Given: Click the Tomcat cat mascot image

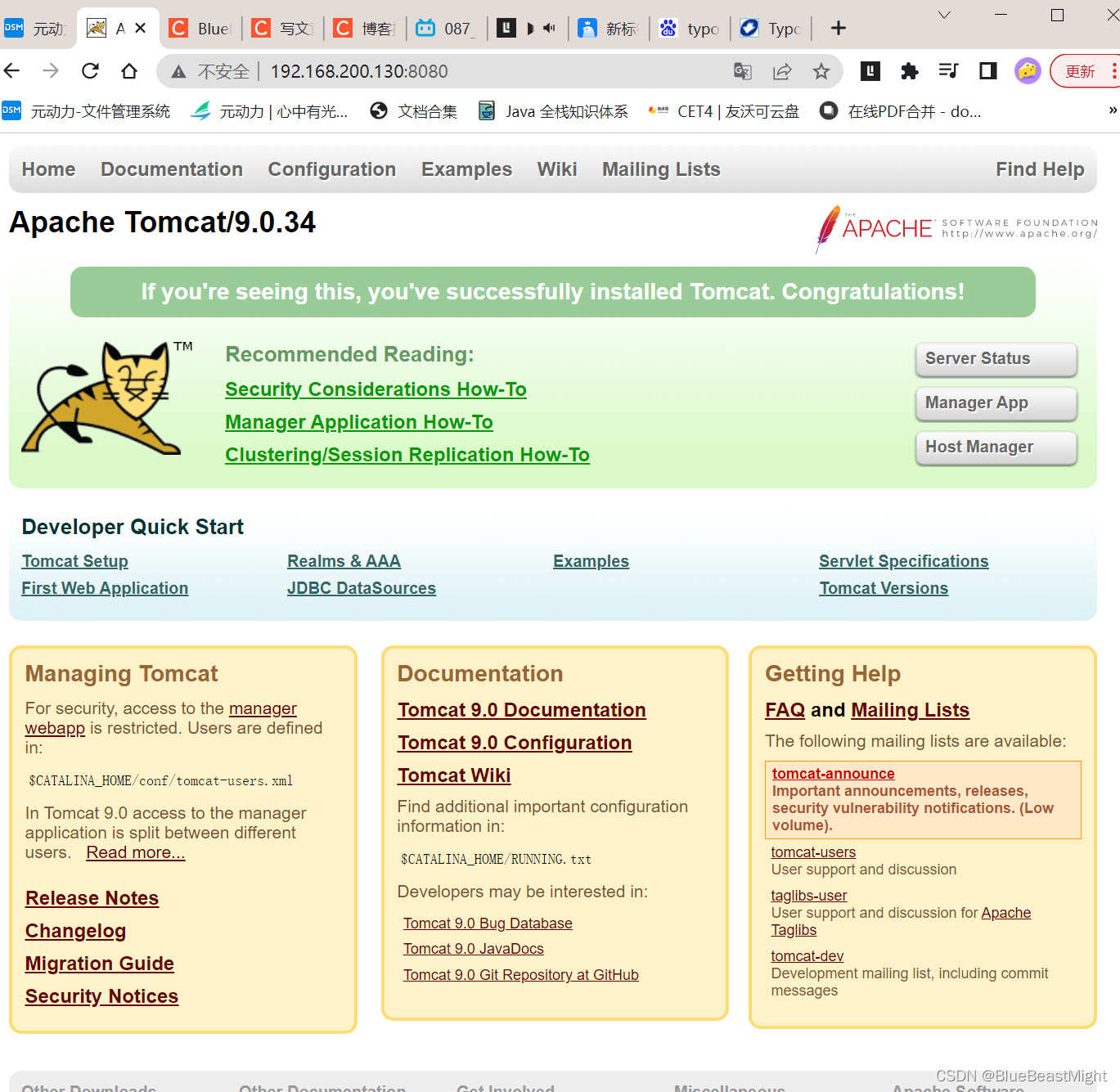Looking at the screenshot, I should click(x=107, y=398).
